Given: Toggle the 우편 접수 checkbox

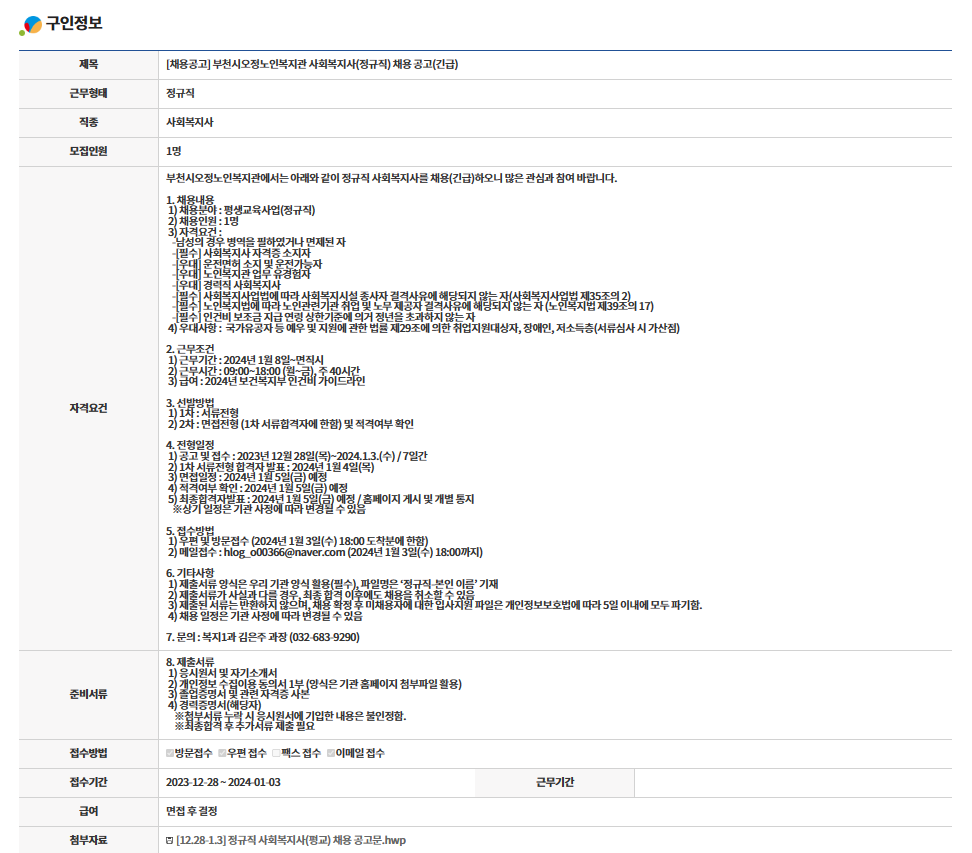Looking at the screenshot, I should click(222, 753).
